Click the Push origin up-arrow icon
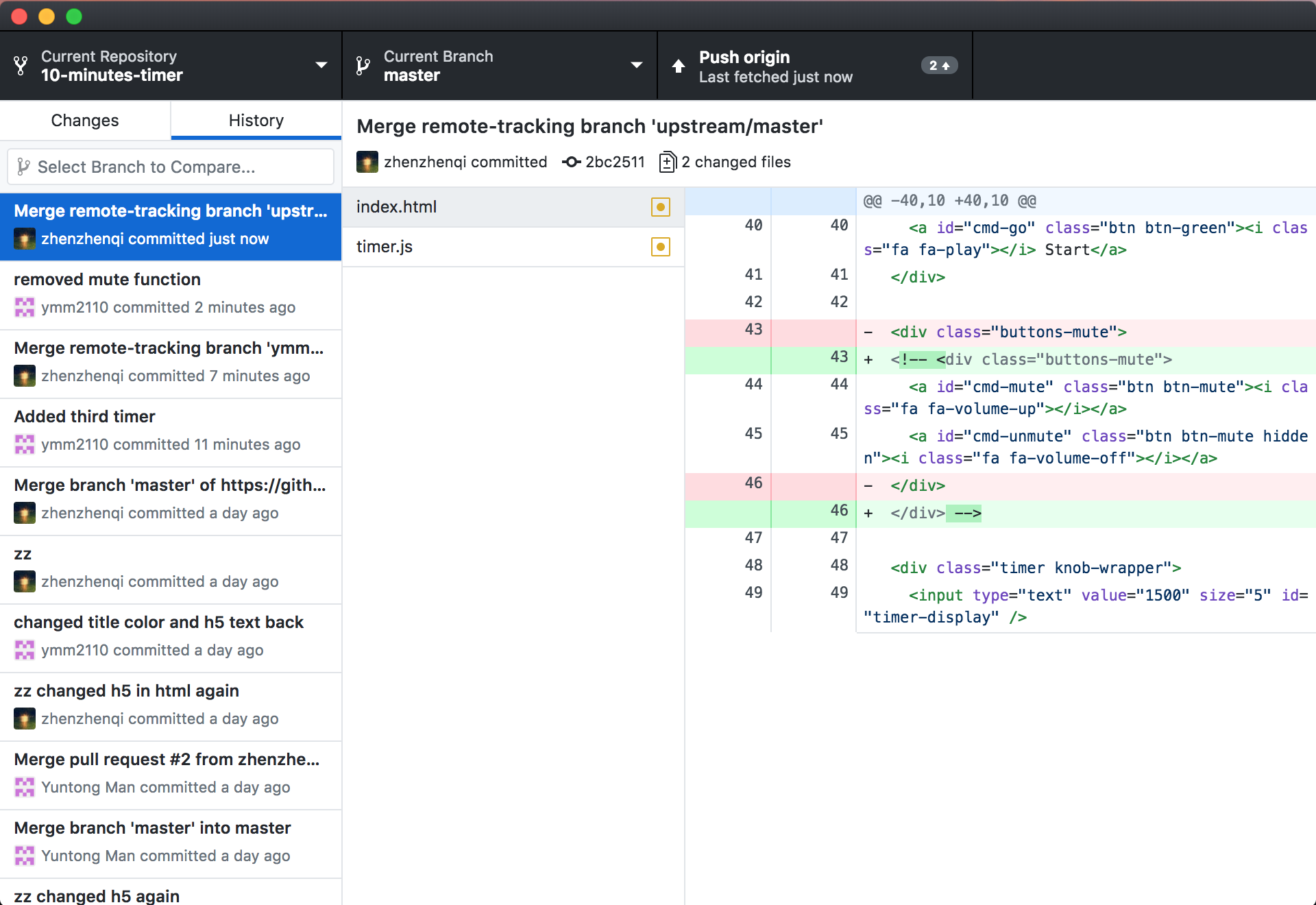This screenshot has height=905, width=1316. click(x=678, y=66)
